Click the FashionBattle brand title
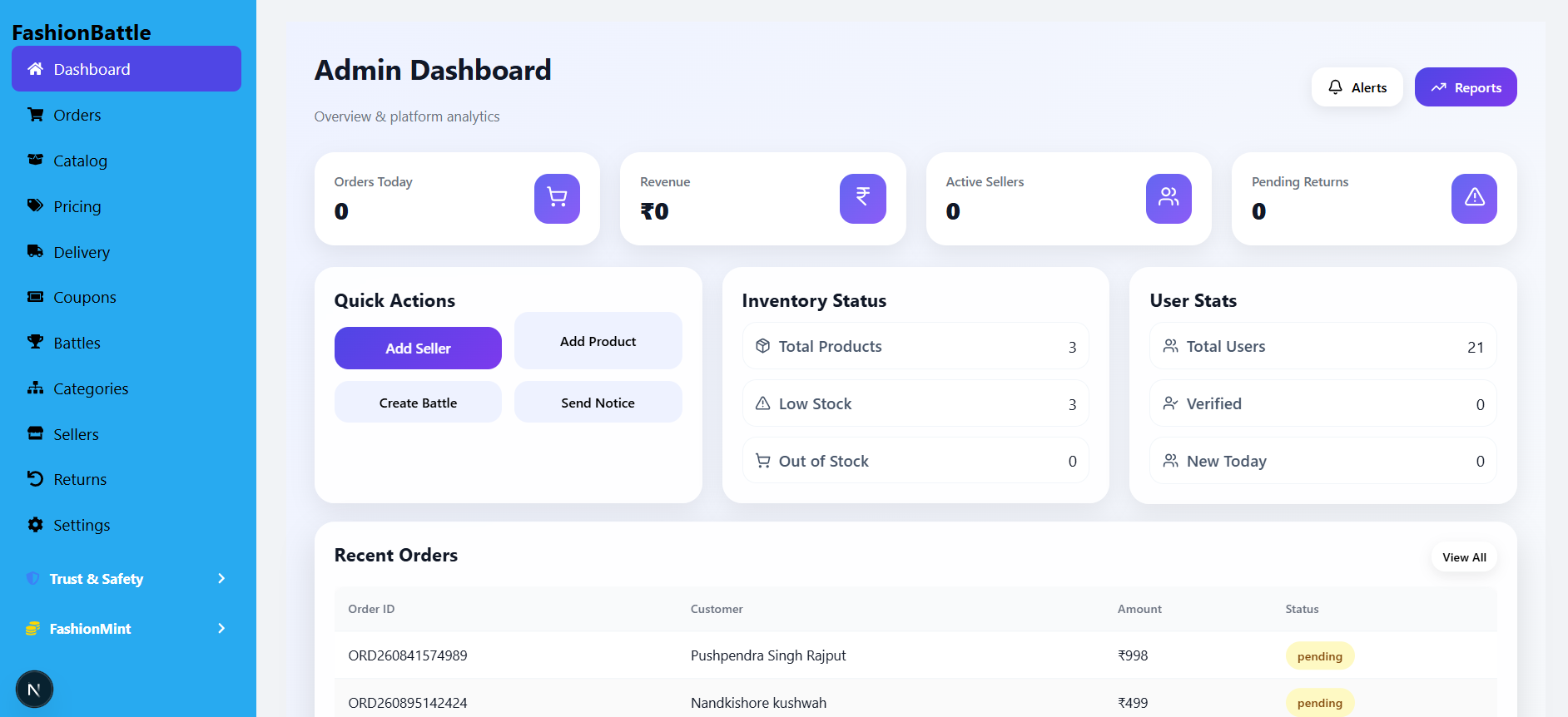The image size is (1568, 717). coord(82,32)
